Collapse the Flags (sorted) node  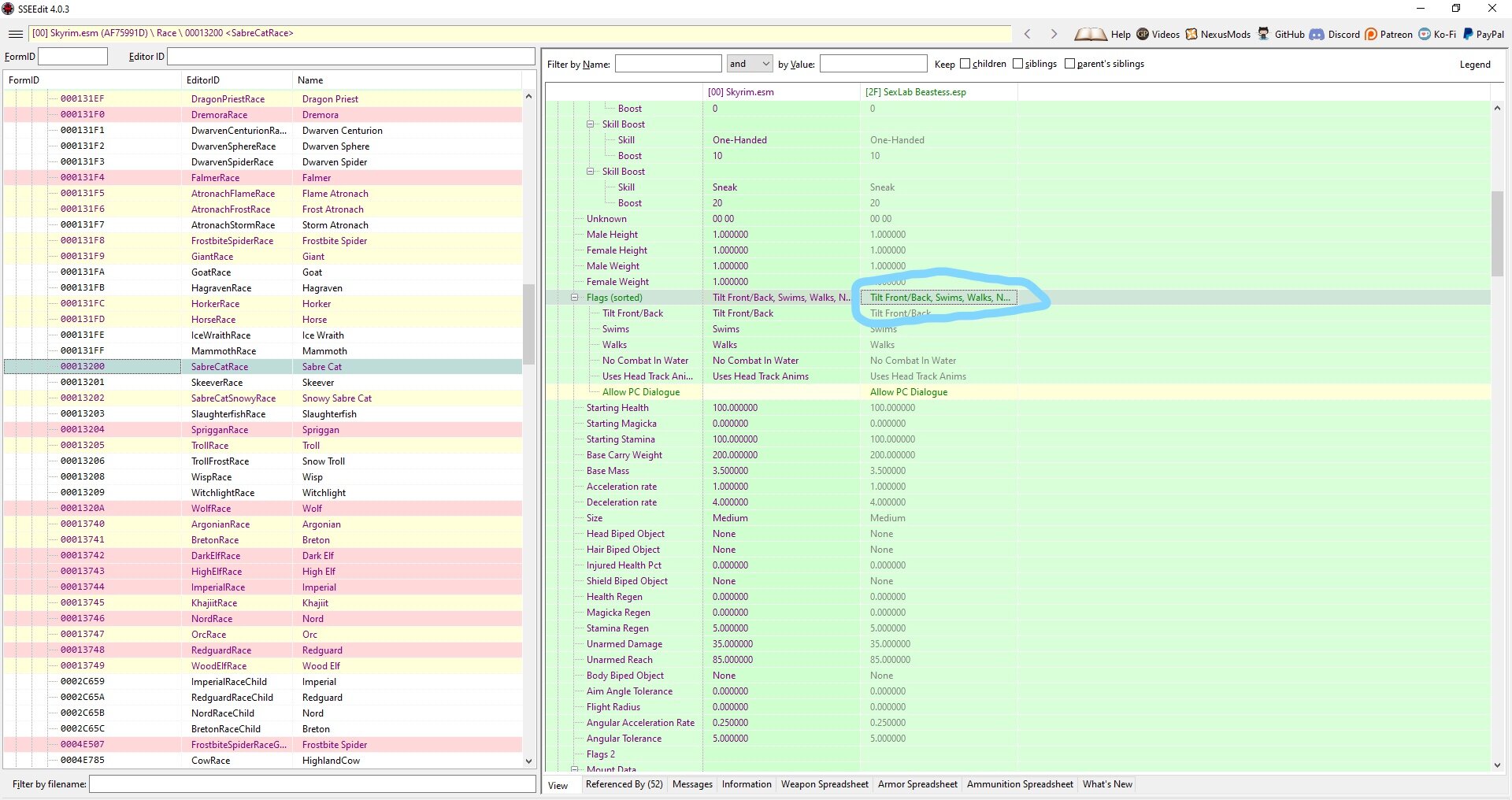coord(575,298)
